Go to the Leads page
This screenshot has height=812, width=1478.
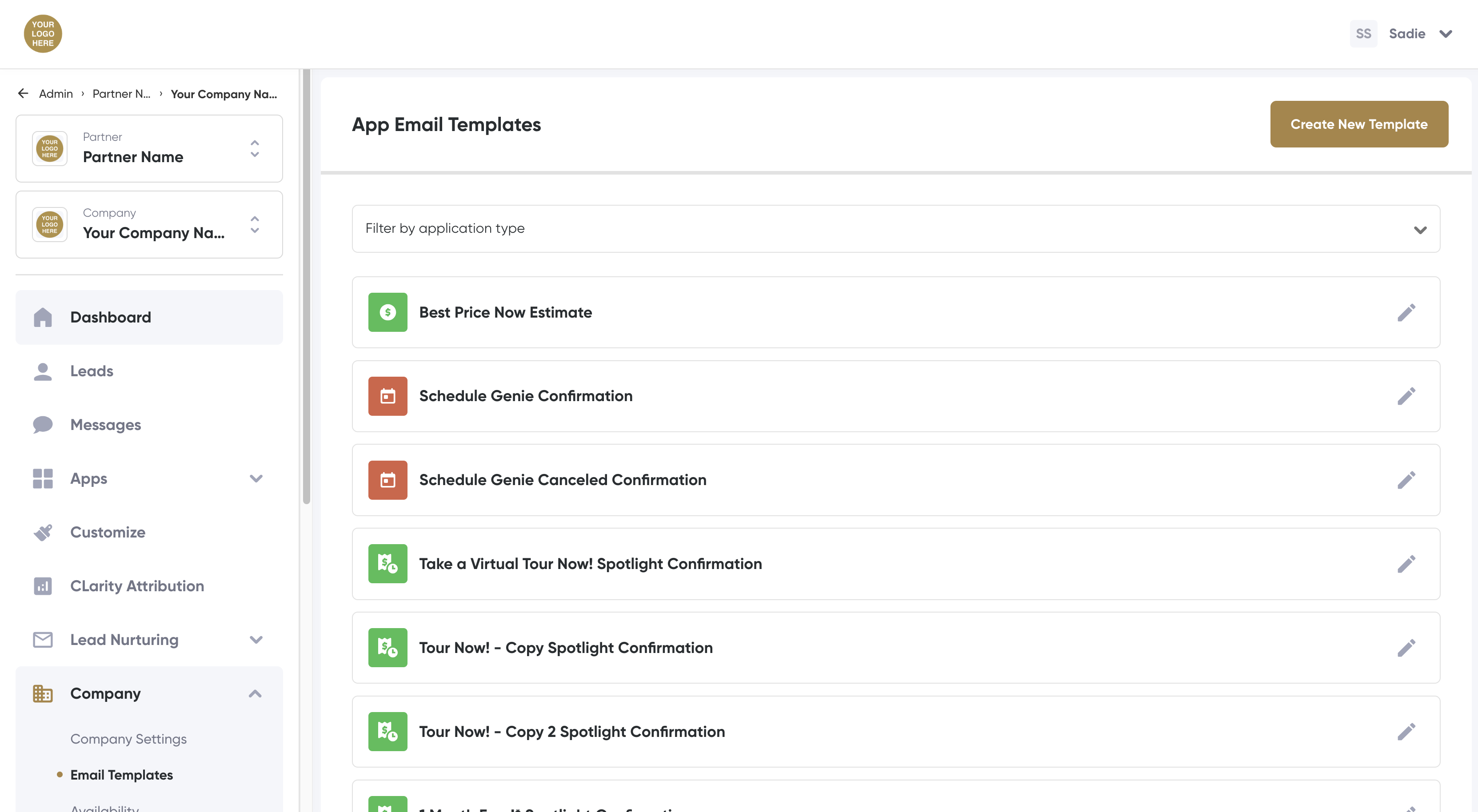coord(92,371)
